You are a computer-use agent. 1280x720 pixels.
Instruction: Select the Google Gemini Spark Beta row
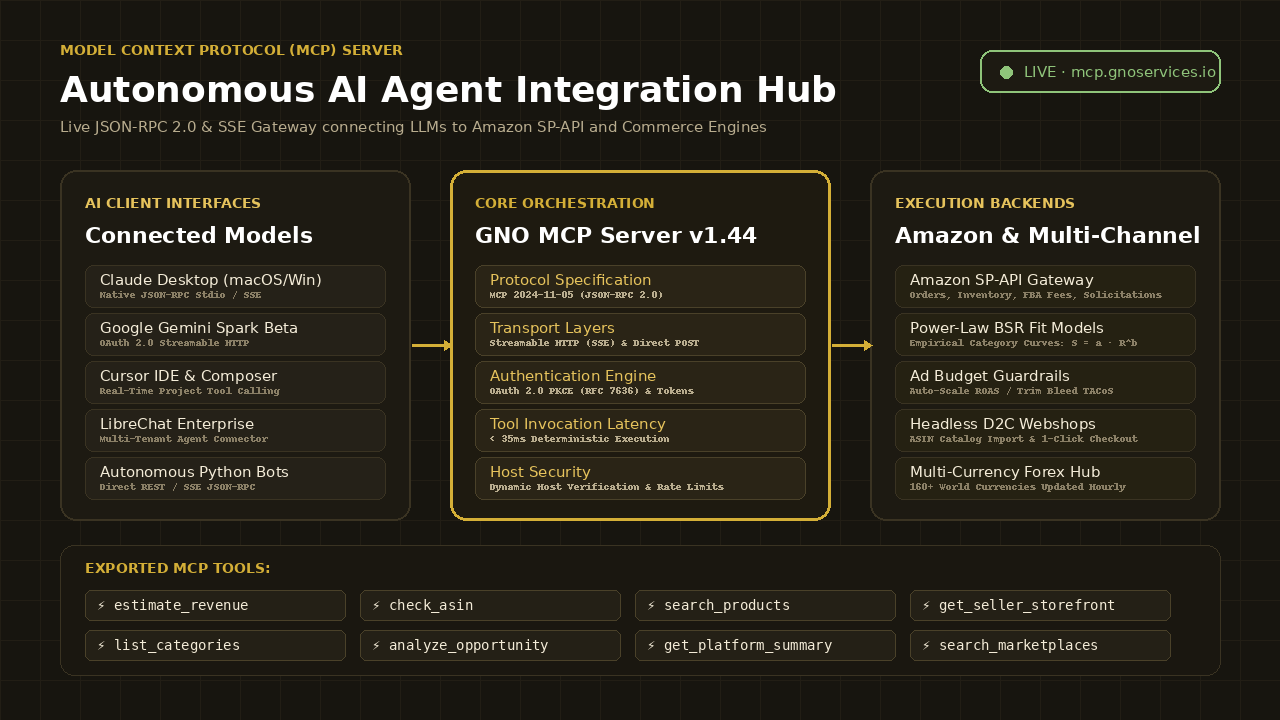point(235,334)
